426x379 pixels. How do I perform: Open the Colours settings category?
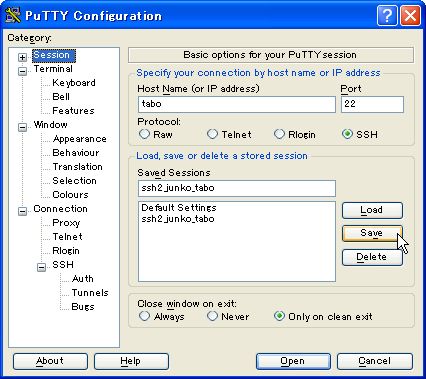70,195
